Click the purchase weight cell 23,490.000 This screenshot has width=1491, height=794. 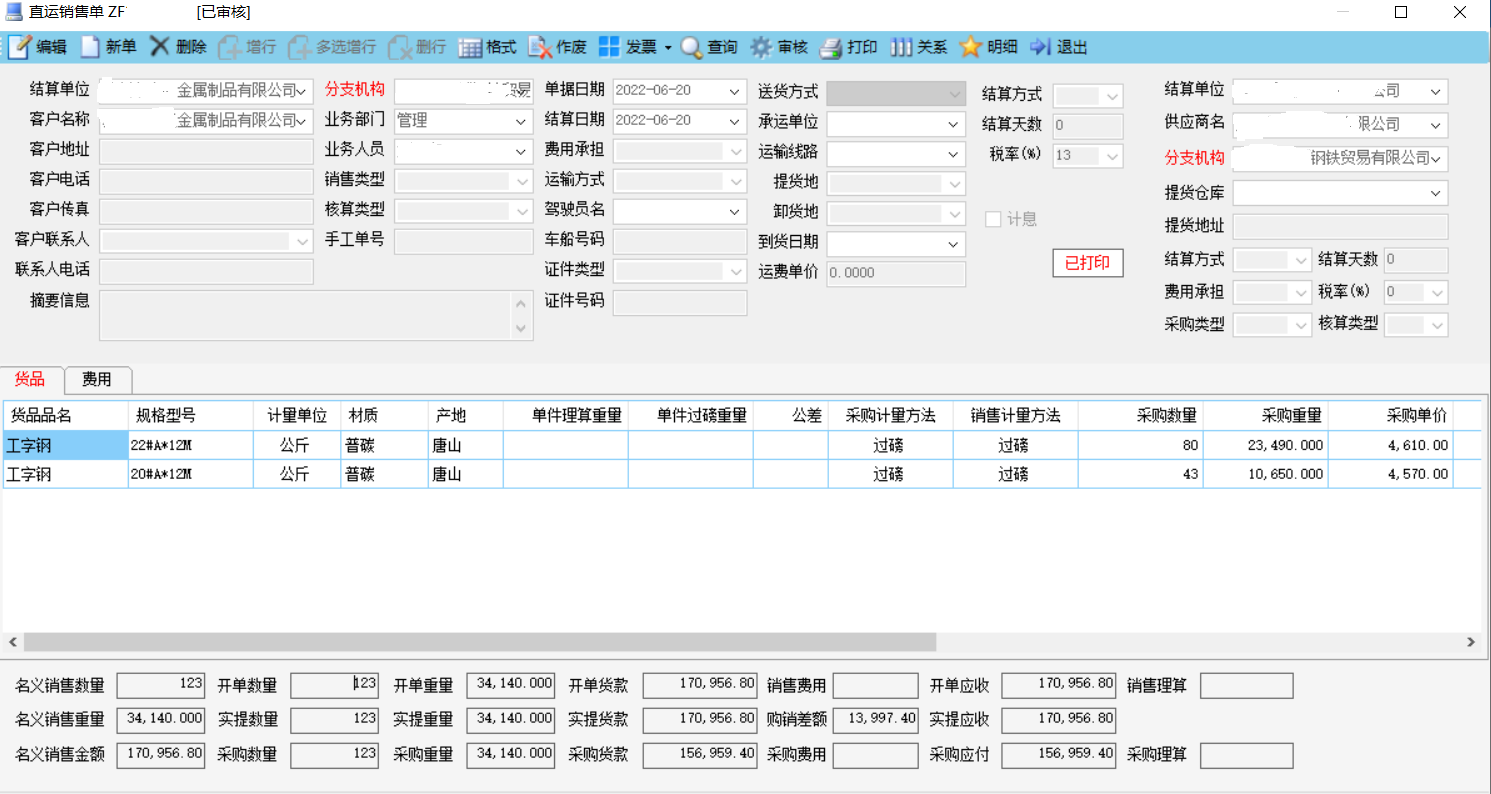(1266, 446)
